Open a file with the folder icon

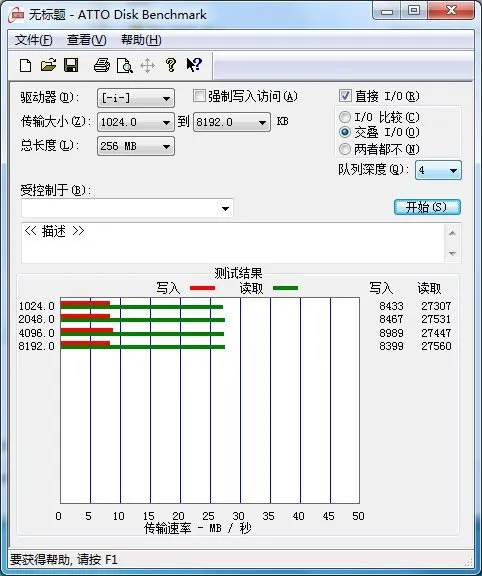[x=48, y=65]
